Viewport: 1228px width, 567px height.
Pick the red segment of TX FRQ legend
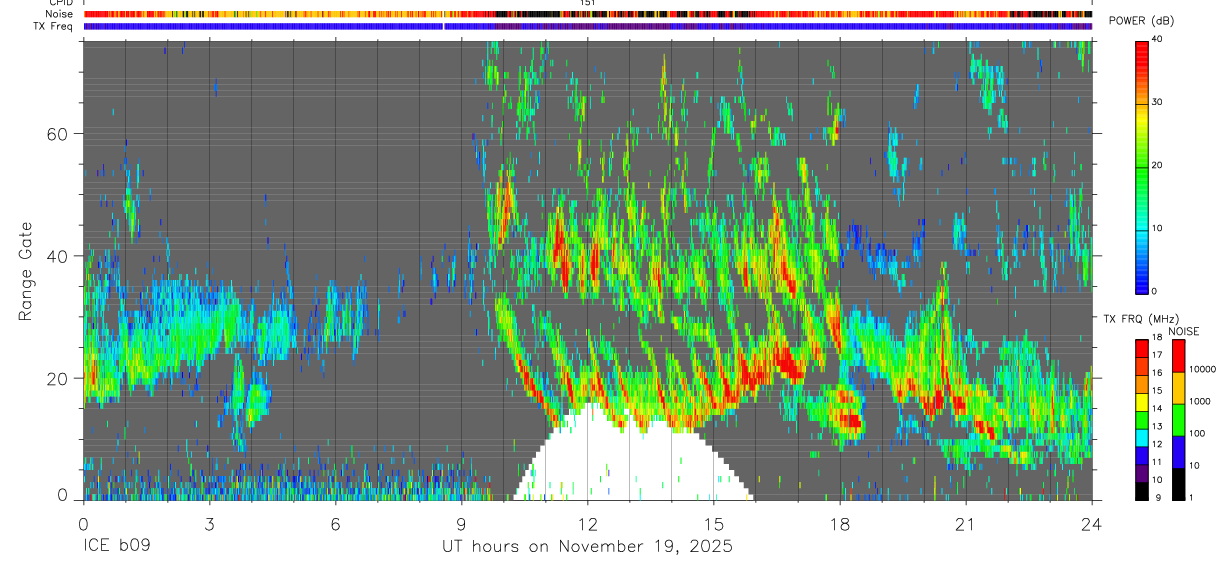tap(1142, 348)
